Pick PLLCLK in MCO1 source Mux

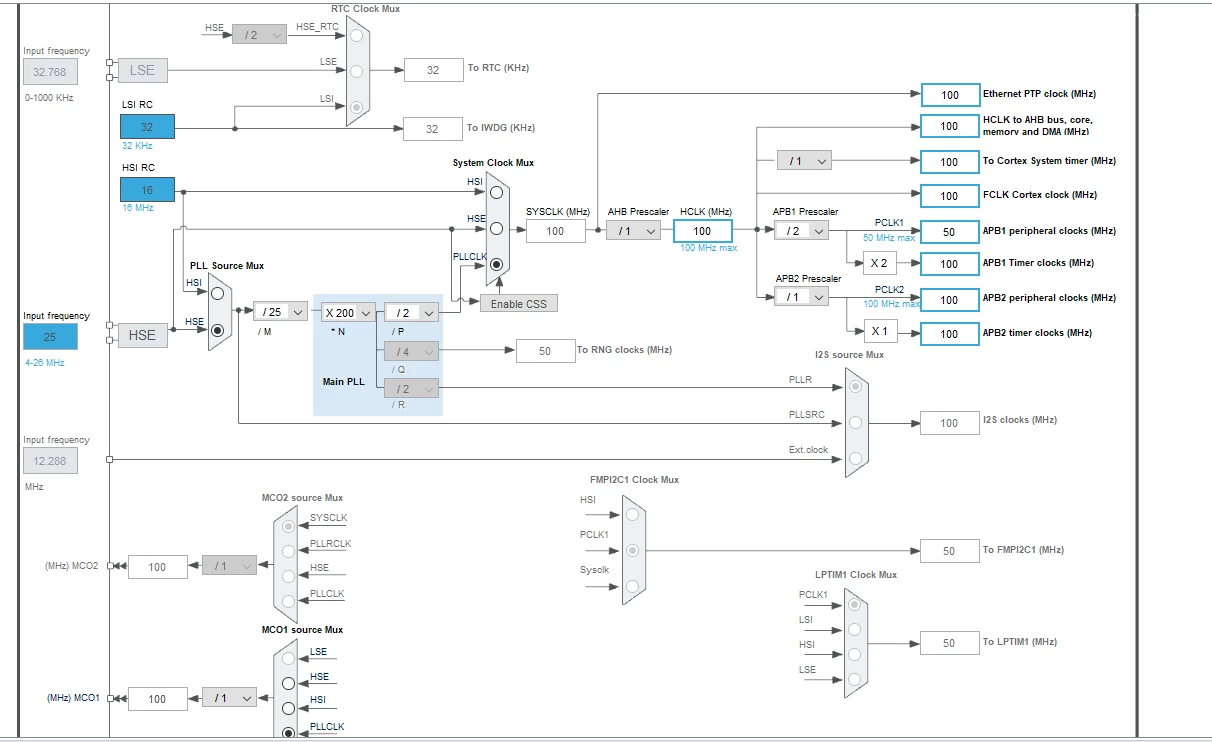click(289, 733)
